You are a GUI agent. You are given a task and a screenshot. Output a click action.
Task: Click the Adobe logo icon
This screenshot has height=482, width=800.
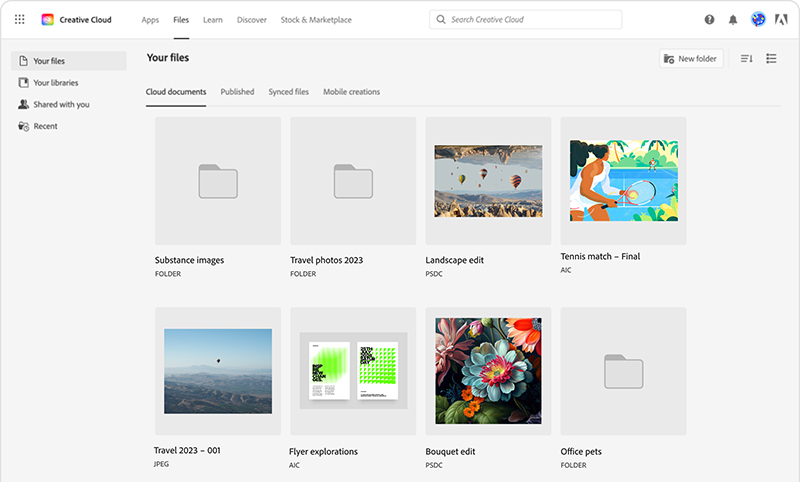click(x=782, y=19)
